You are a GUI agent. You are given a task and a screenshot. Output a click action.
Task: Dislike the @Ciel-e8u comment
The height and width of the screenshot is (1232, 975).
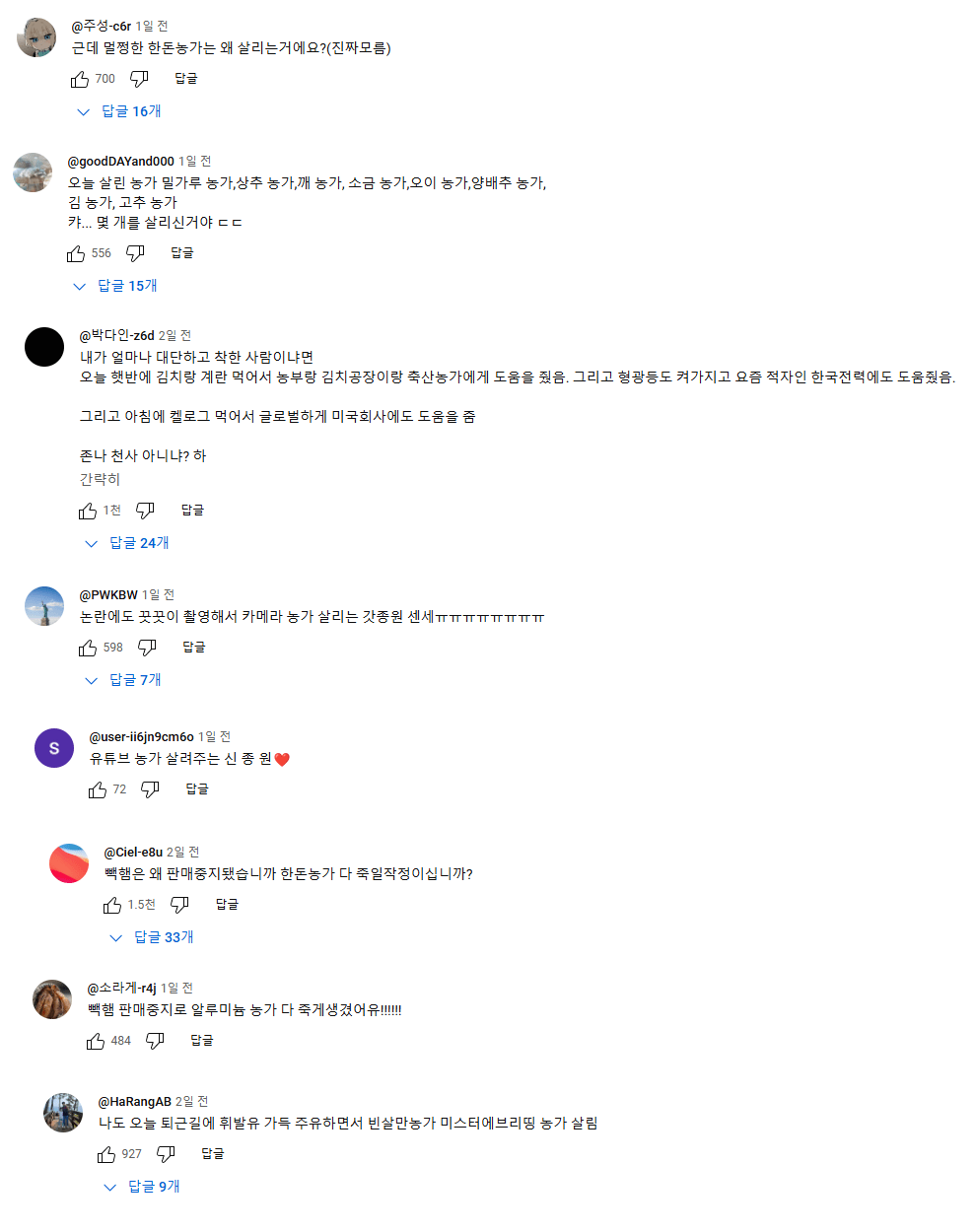coord(179,905)
